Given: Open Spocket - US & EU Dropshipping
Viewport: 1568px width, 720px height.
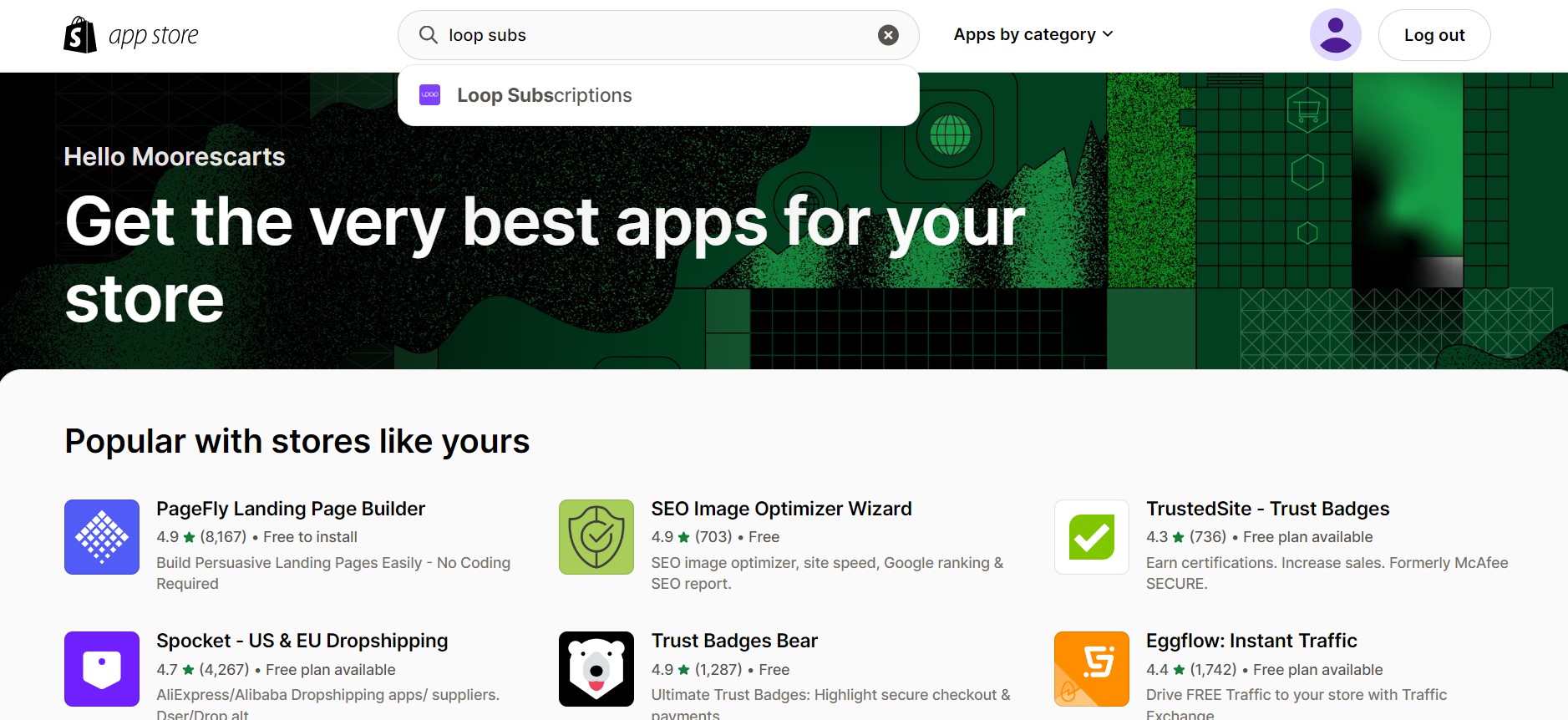Looking at the screenshot, I should click(302, 641).
